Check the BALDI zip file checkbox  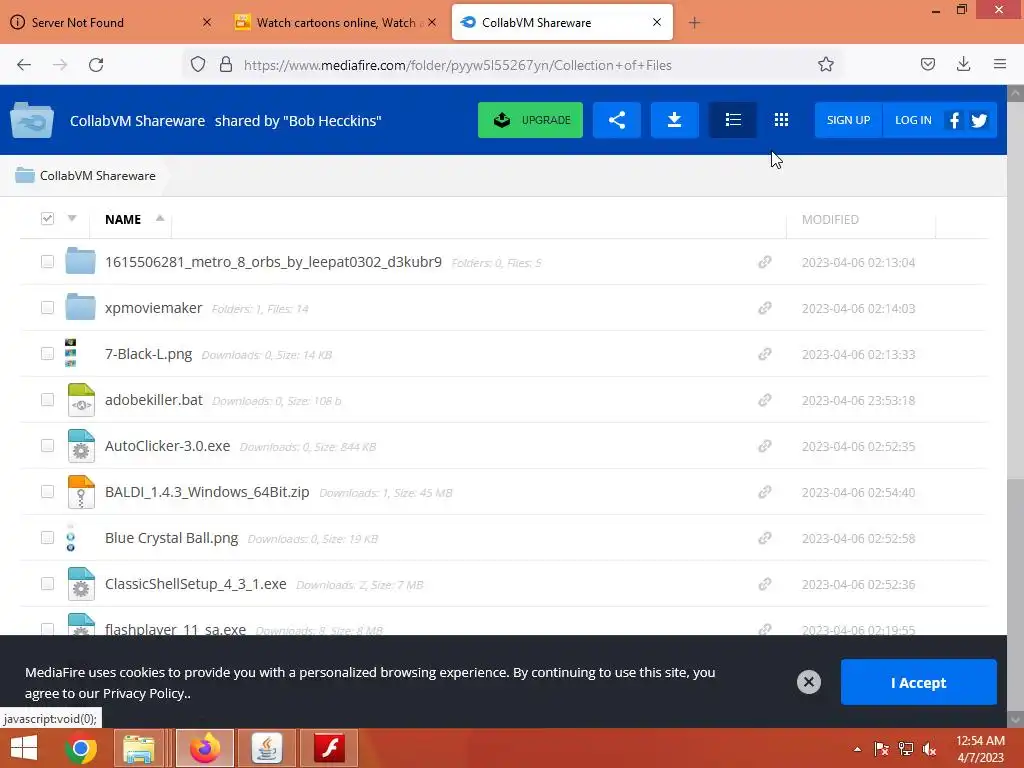pos(47,492)
